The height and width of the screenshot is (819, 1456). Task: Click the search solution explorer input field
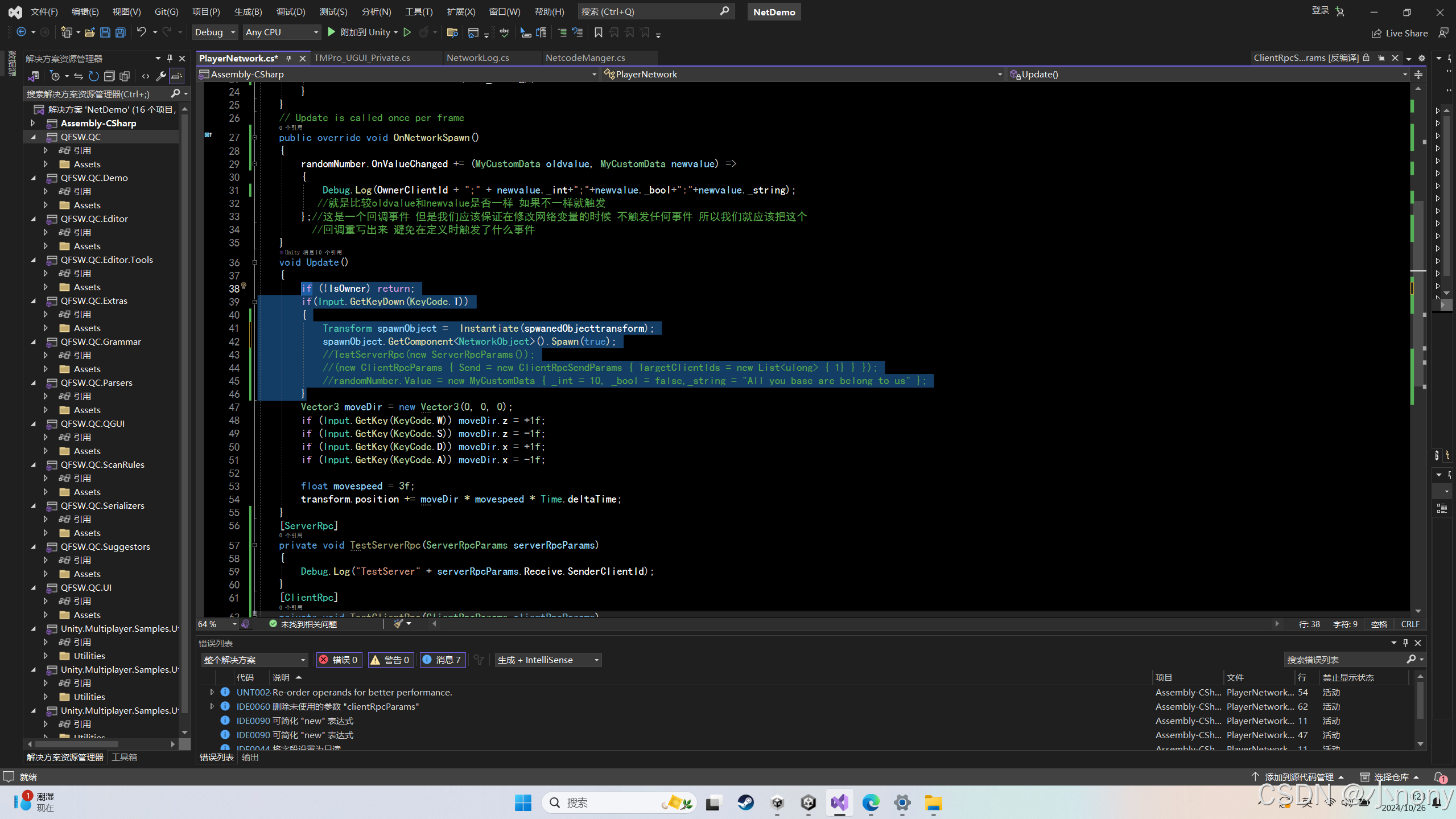coord(97,93)
